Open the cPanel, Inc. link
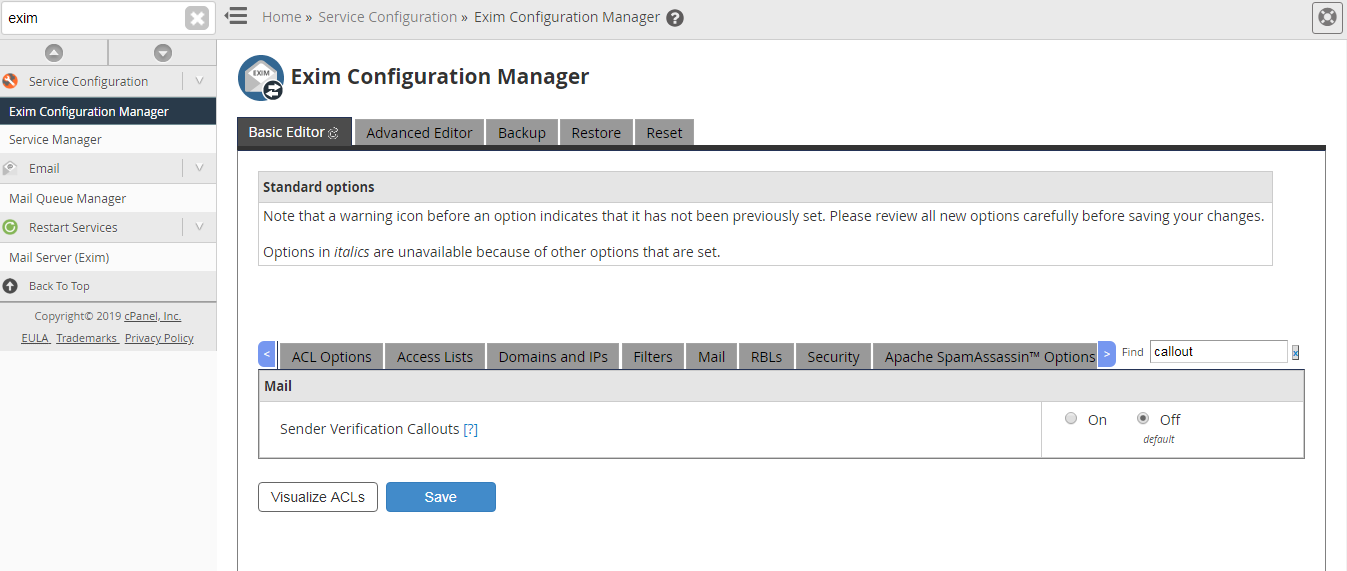Viewport: 1347px width, 571px height. [153, 316]
